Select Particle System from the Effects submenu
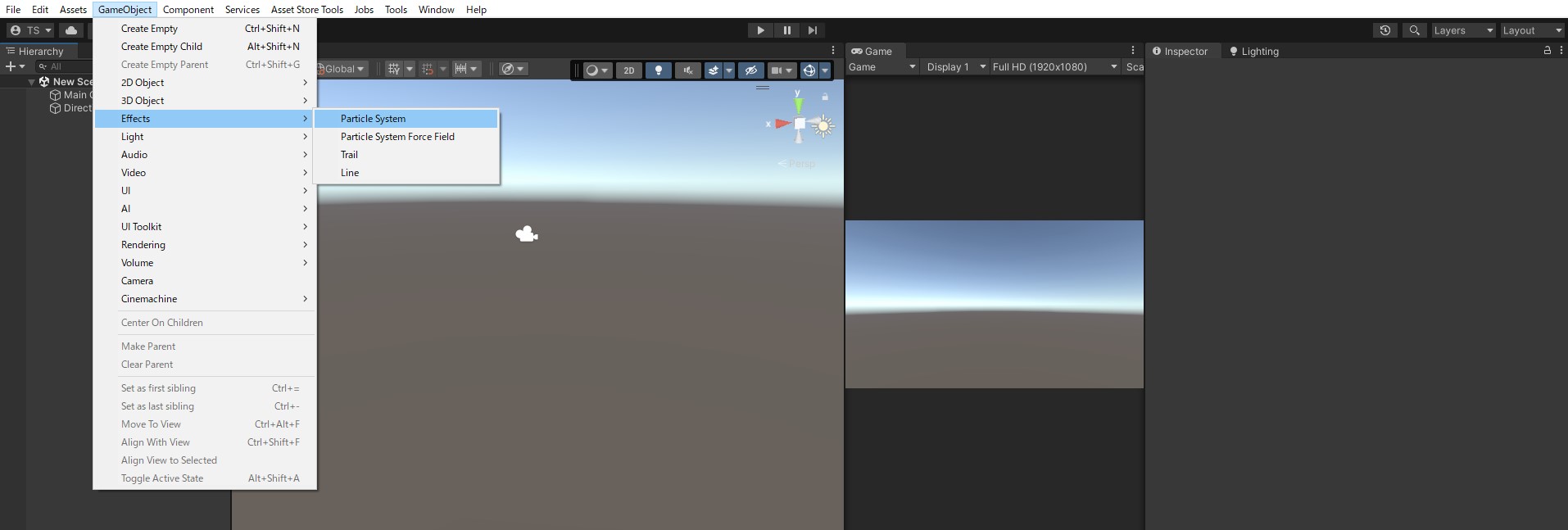The height and width of the screenshot is (530, 1568). coord(373,119)
